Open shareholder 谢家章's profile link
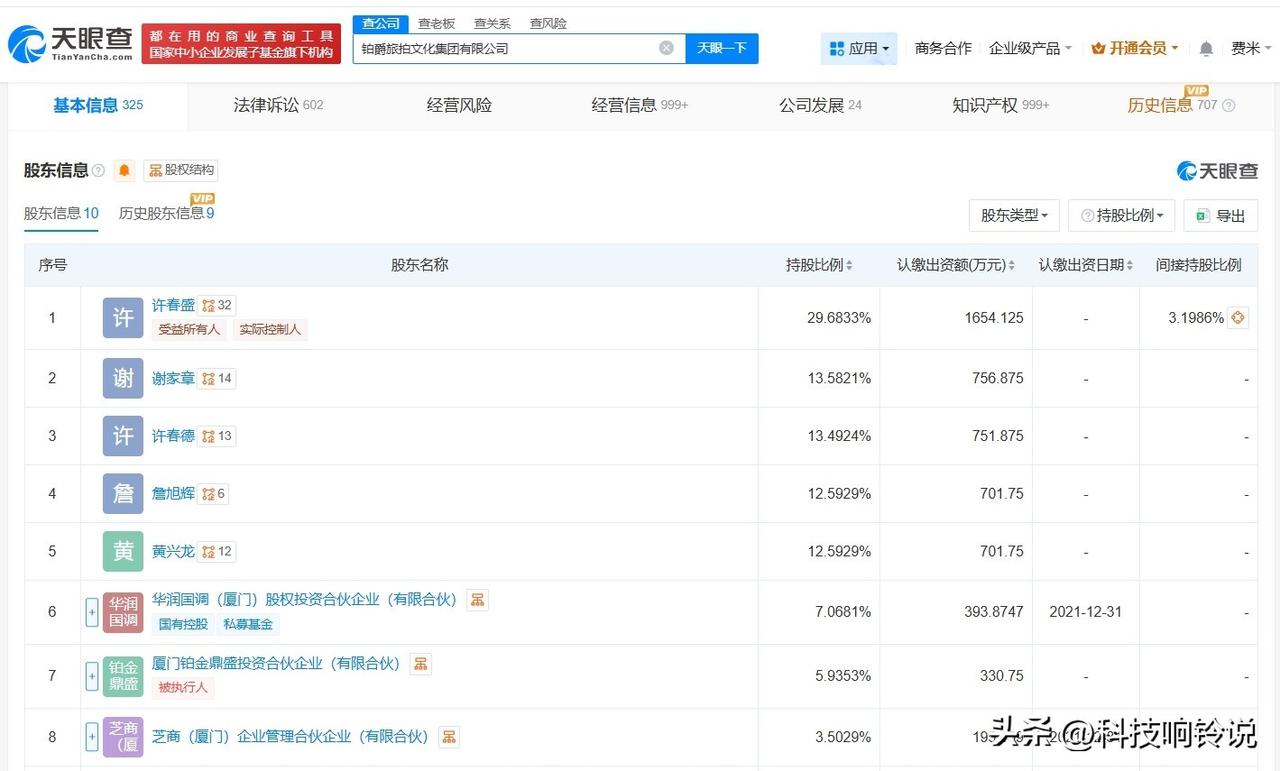The image size is (1280, 771). tap(173, 378)
